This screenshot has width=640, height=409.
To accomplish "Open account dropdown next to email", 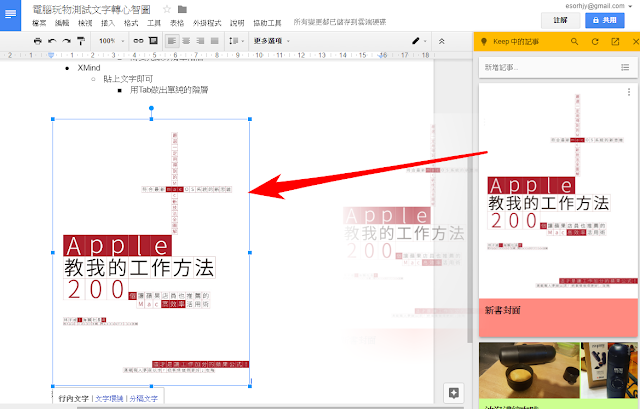I will pos(630,6).
